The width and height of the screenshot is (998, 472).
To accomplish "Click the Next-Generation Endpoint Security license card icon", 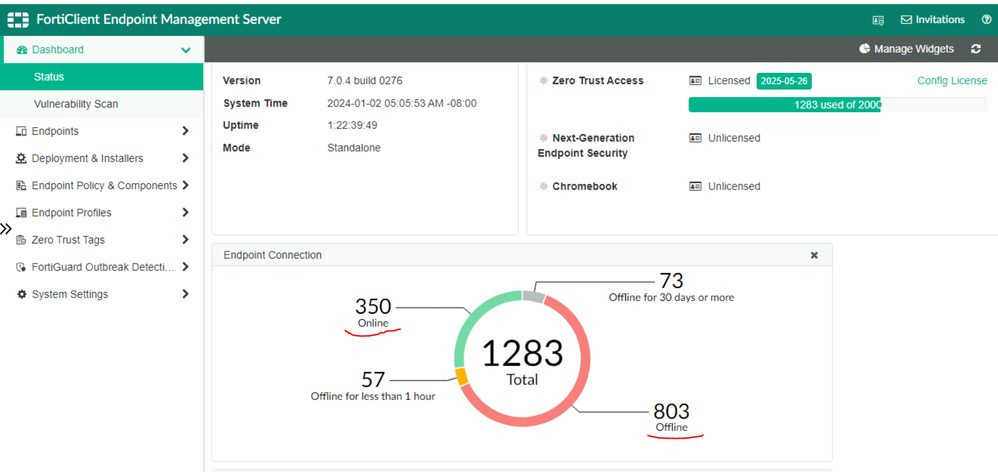I will pos(695,138).
